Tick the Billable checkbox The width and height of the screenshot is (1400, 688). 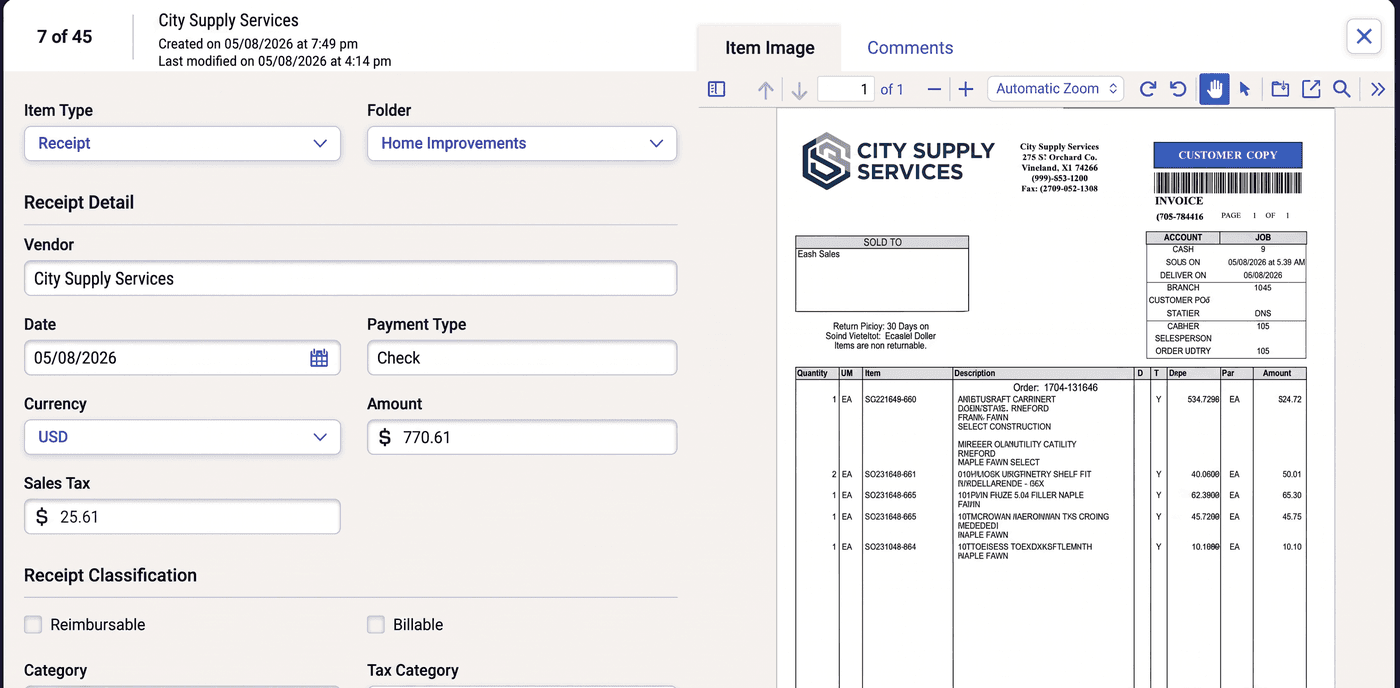376,624
